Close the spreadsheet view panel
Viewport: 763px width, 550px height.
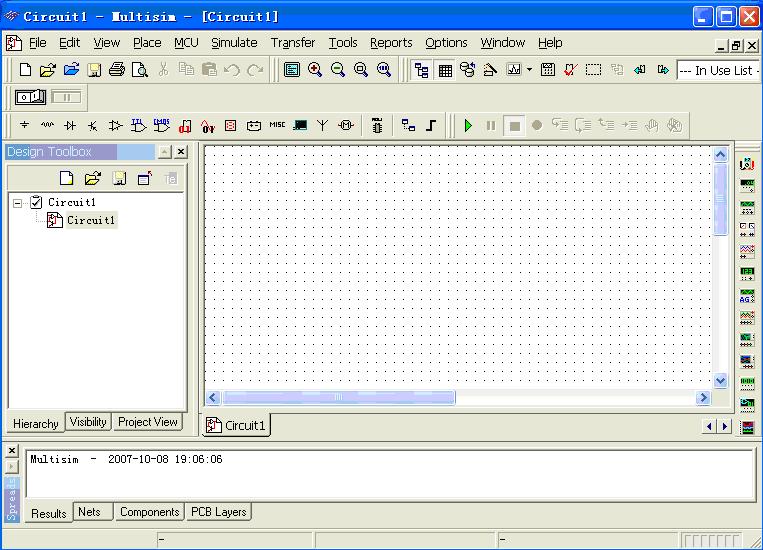pos(12,450)
